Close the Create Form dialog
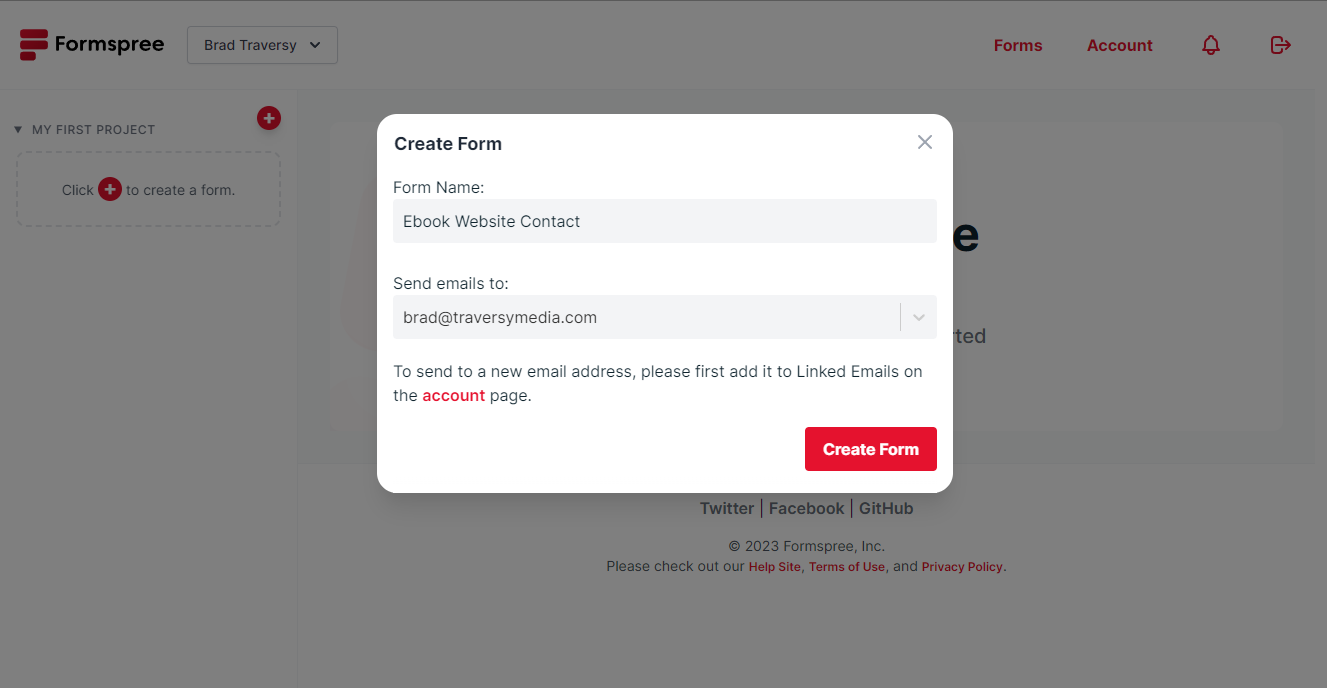Image resolution: width=1327 pixels, height=688 pixels. (925, 142)
